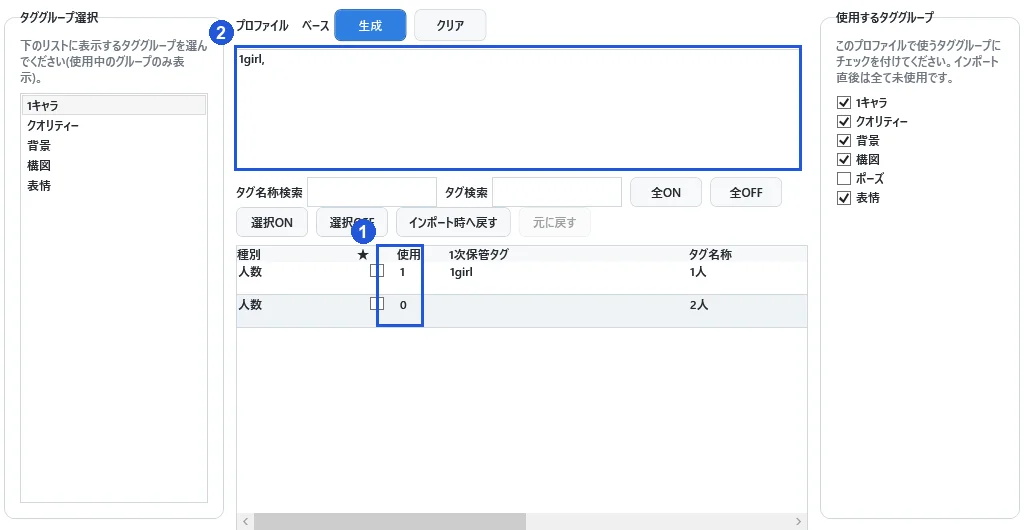The image size is (1024, 530).
Task: Toggle the star checkbox in 2人 row
Action: click(377, 304)
